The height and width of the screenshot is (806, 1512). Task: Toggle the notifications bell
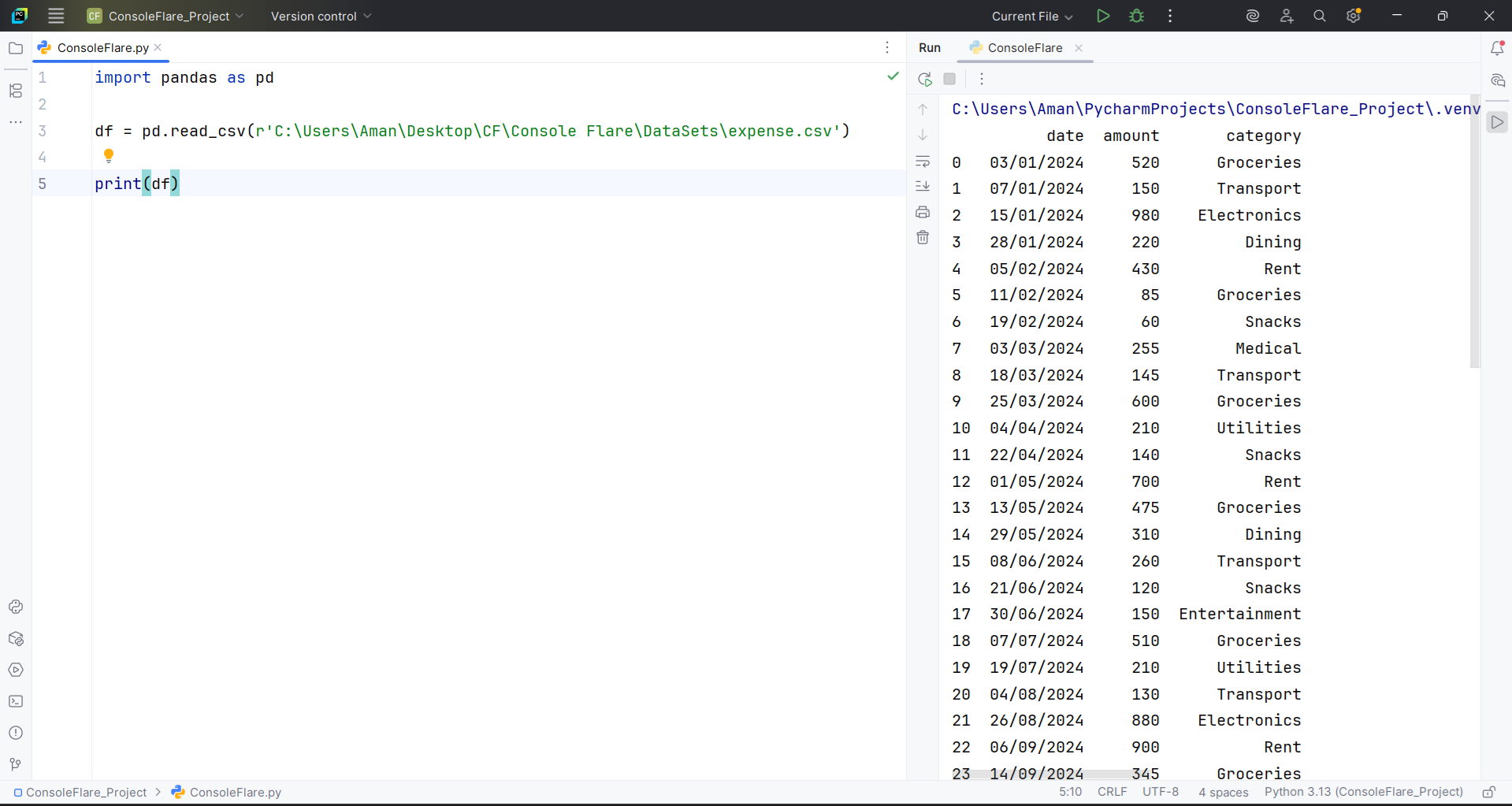[1499, 47]
